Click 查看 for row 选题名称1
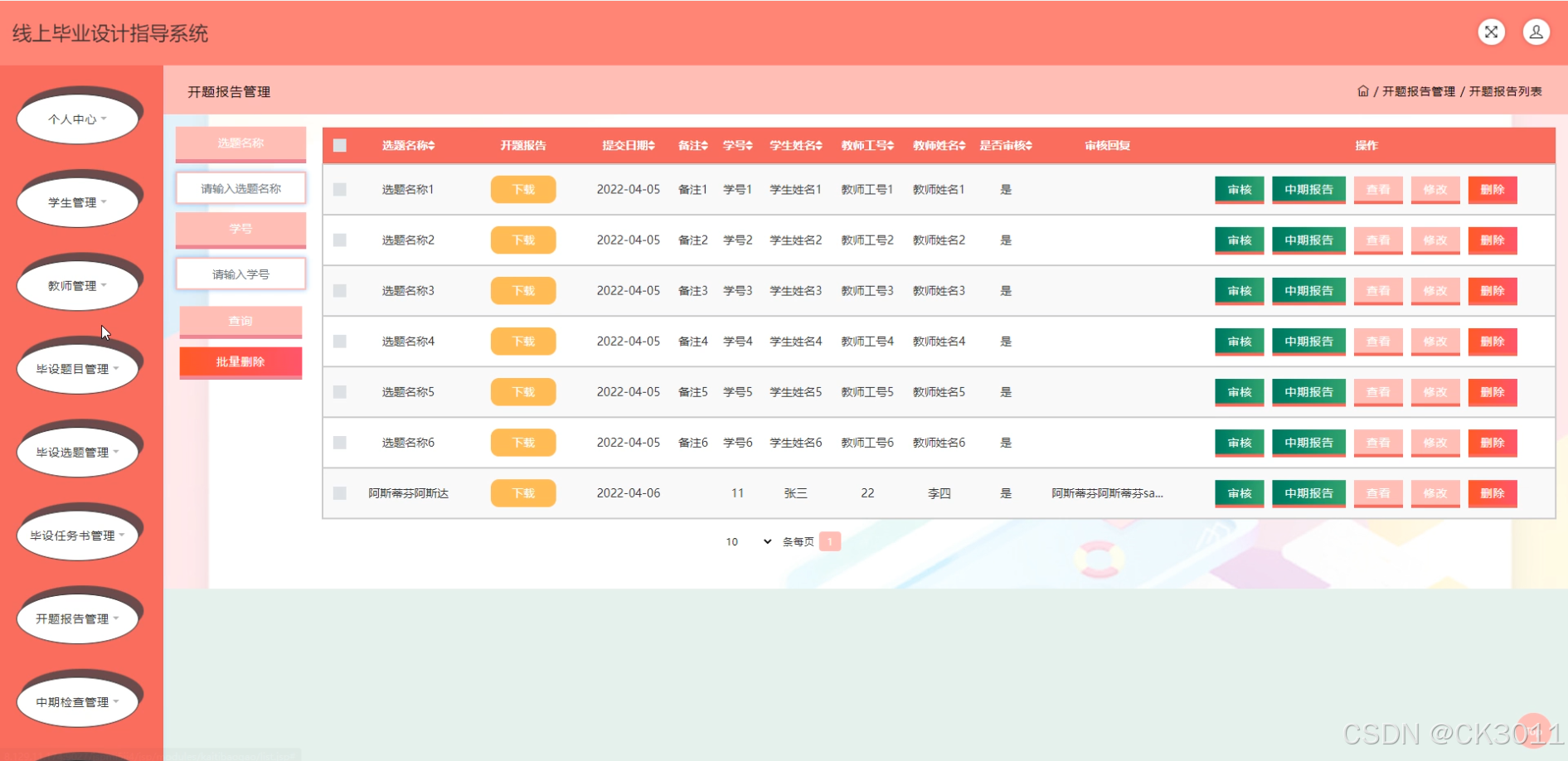This screenshot has width=1568, height=761. pyautogui.click(x=1378, y=190)
